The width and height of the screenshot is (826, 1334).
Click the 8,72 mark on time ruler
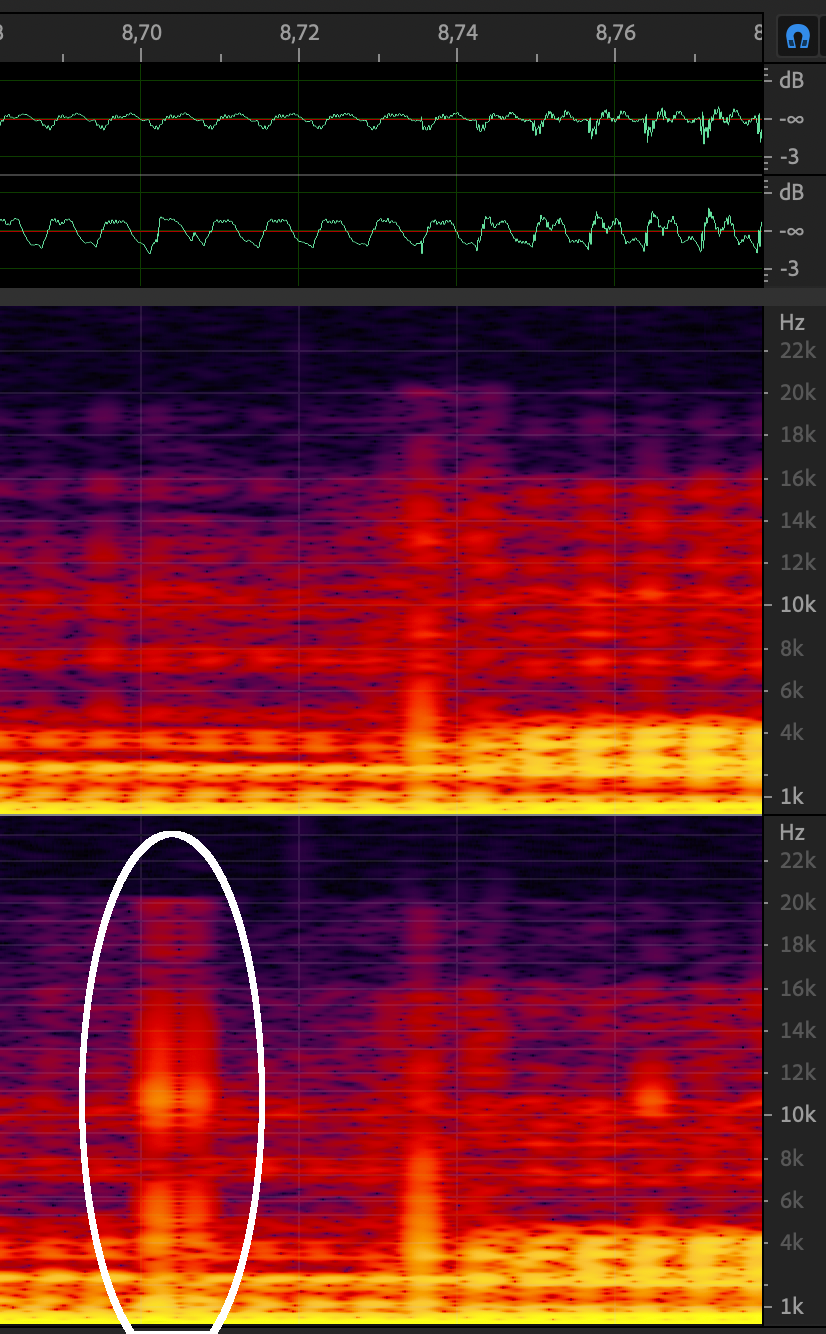tap(299, 33)
